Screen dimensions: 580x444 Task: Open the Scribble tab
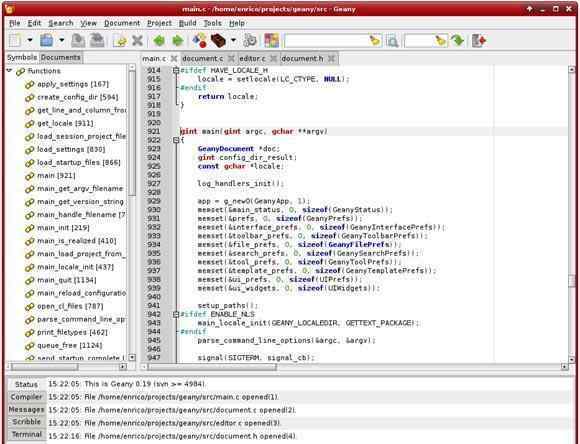26,422
